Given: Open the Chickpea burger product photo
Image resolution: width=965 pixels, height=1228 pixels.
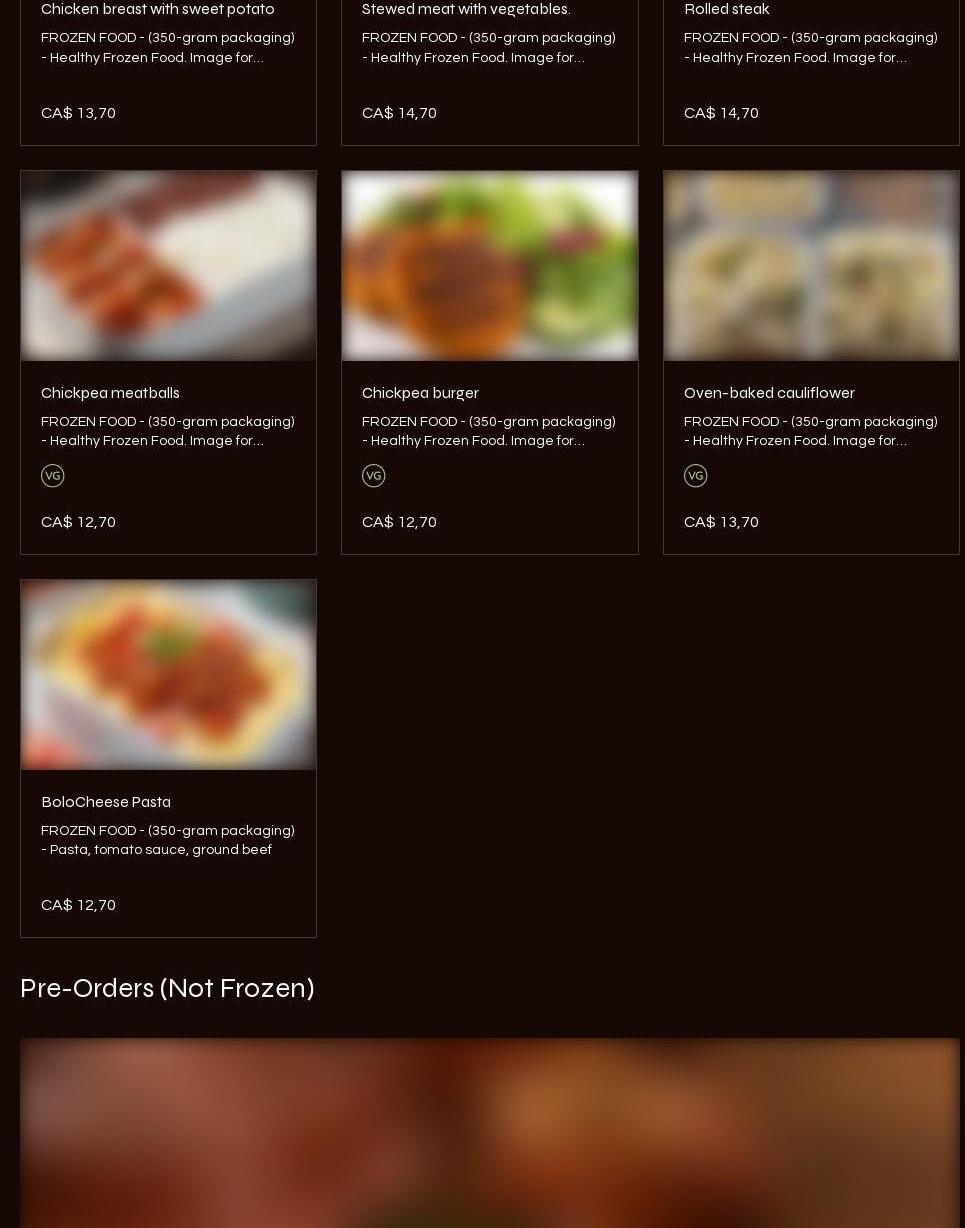Looking at the screenshot, I should coord(490,265).
